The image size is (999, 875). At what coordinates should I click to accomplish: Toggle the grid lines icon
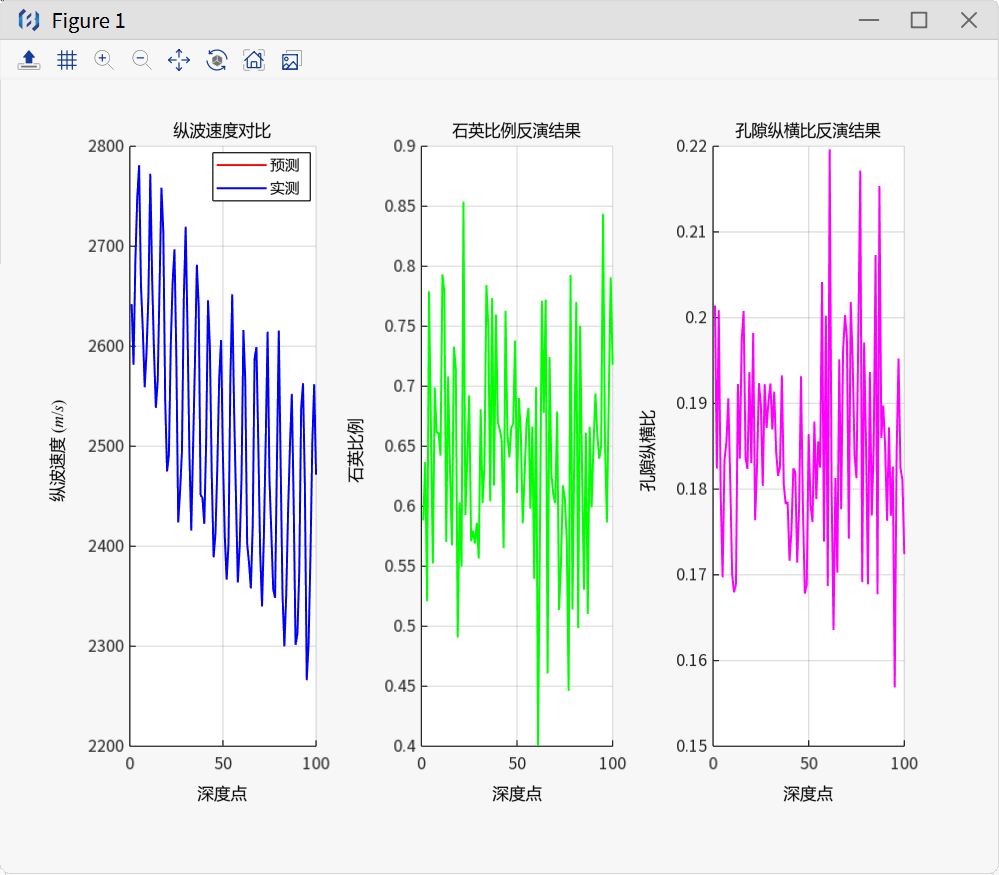coord(66,61)
